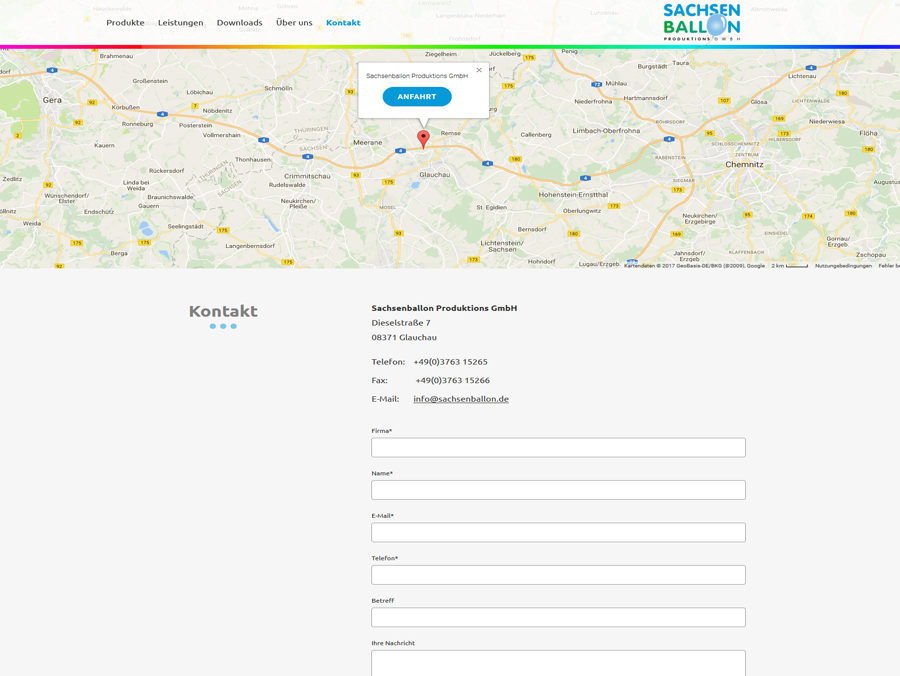The width and height of the screenshot is (900, 676).
Task: Click the Glauchau label on the map
Action: coord(435,174)
